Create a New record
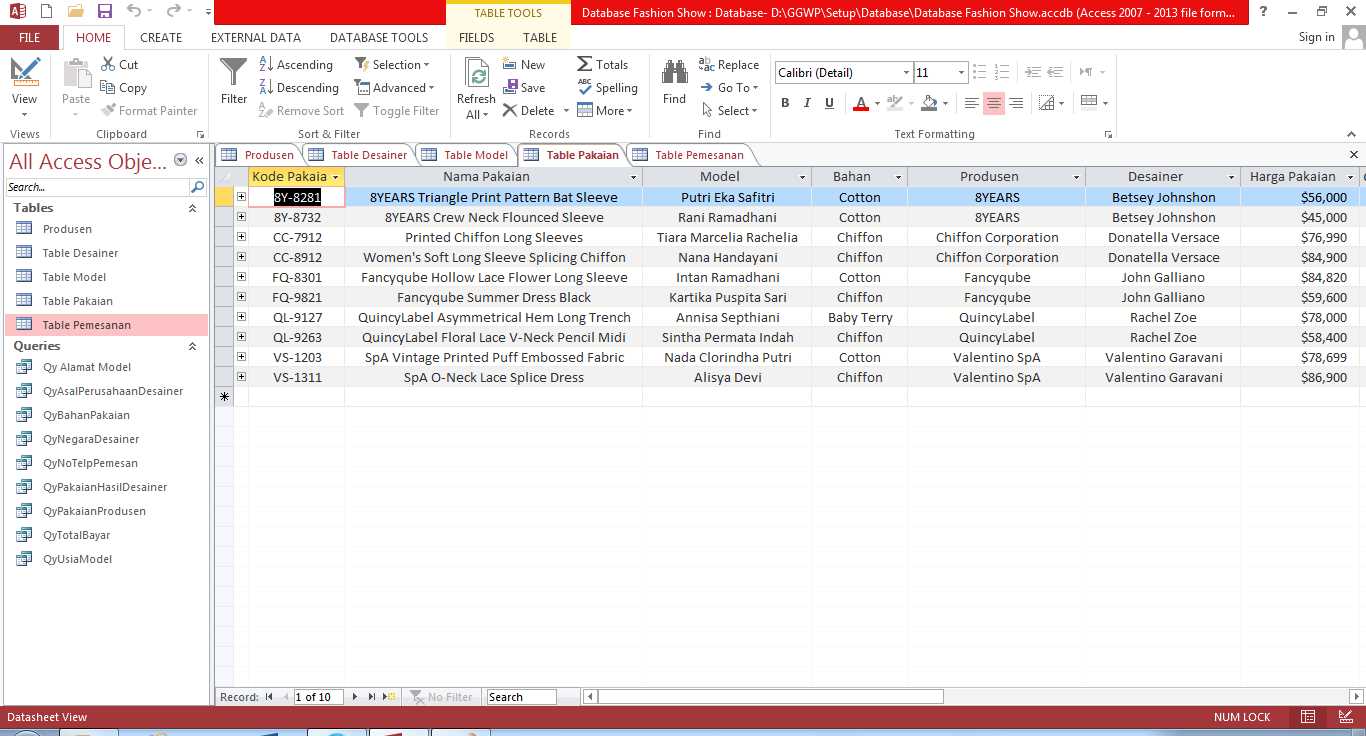 point(524,64)
